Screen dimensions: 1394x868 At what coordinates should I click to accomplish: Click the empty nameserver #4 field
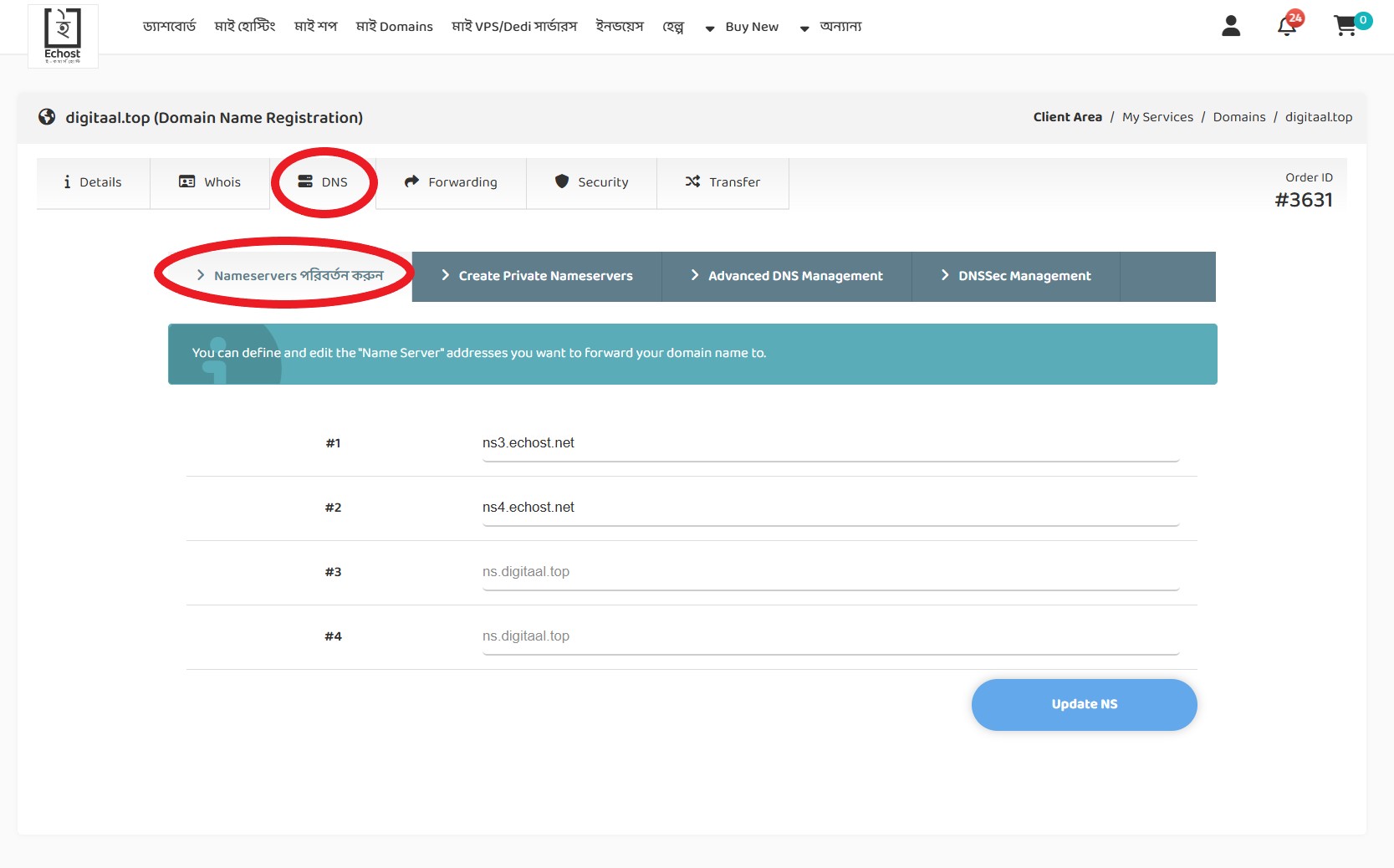click(830, 637)
